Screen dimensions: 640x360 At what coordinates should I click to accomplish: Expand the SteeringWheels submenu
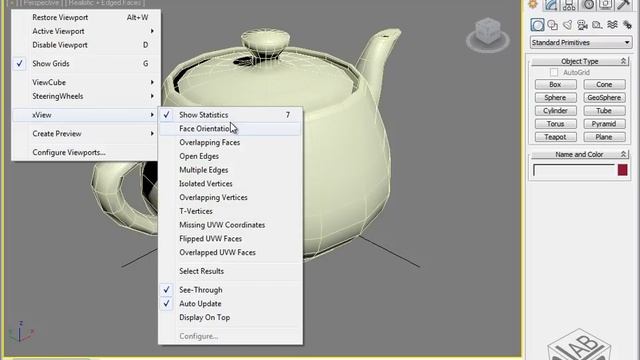click(86, 96)
